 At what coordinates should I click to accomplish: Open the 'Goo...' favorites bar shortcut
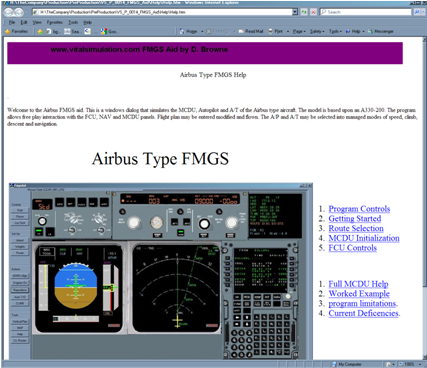click(x=109, y=31)
